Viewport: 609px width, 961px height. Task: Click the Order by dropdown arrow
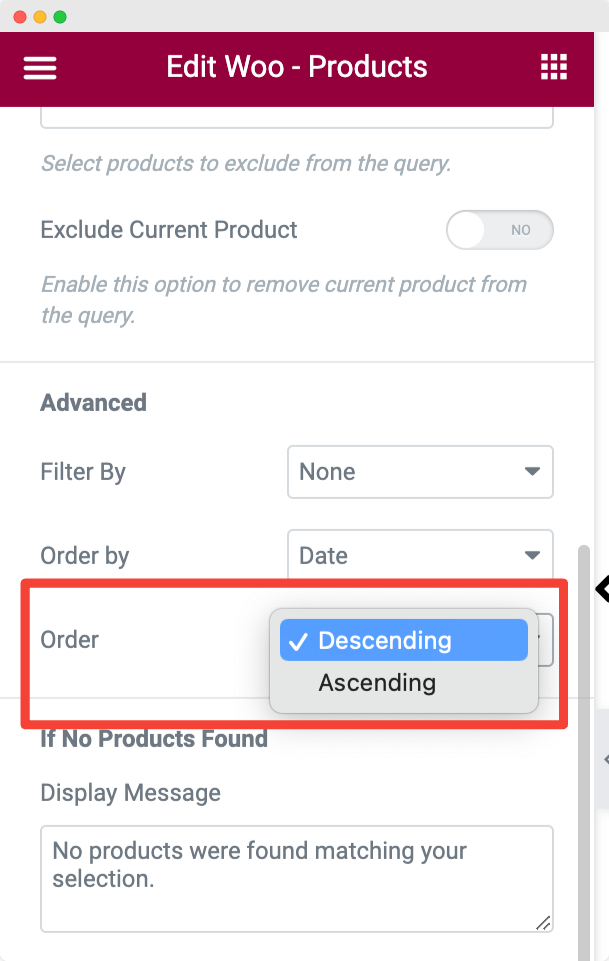point(532,555)
